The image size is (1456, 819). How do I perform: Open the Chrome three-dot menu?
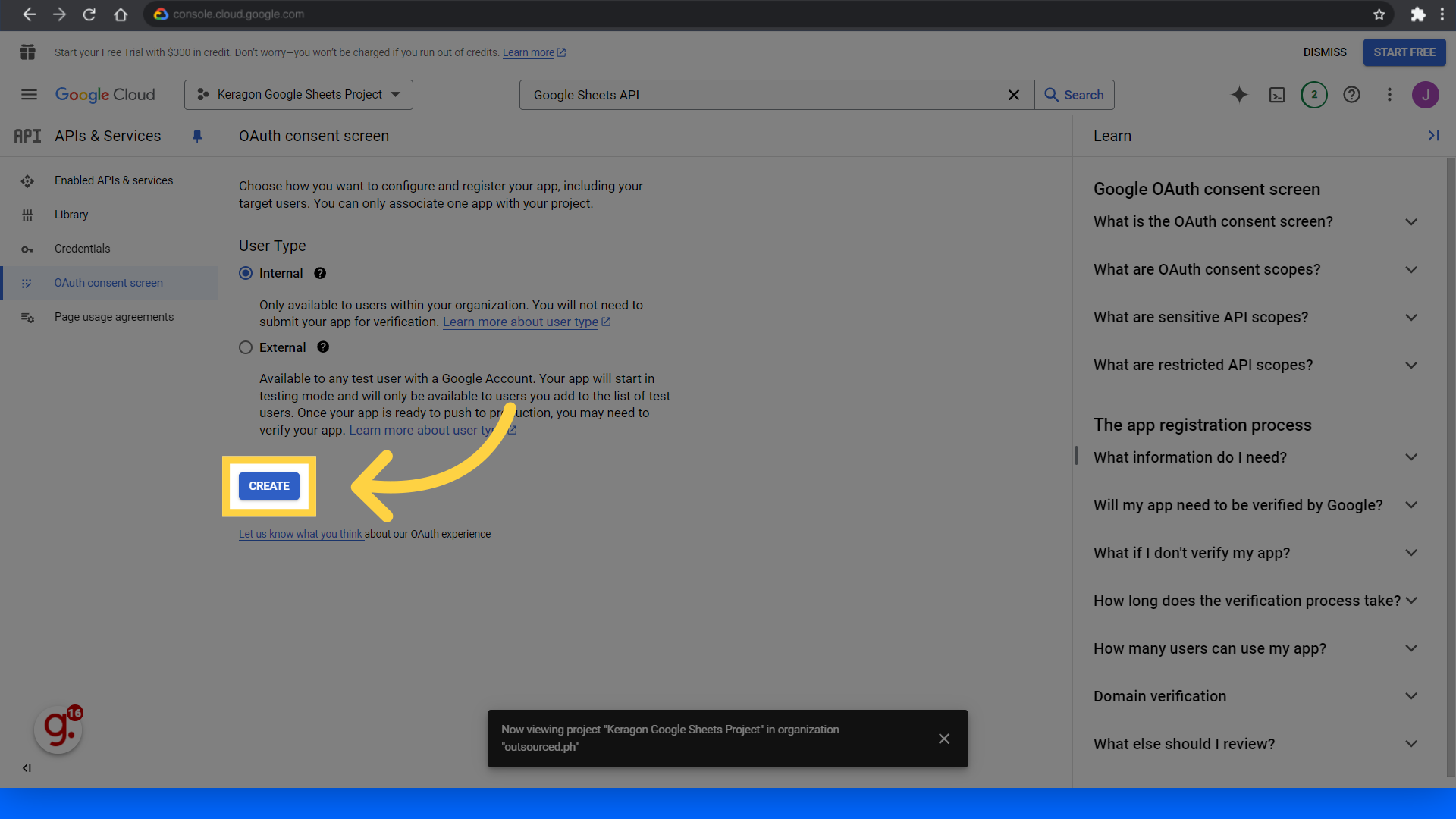click(1442, 14)
